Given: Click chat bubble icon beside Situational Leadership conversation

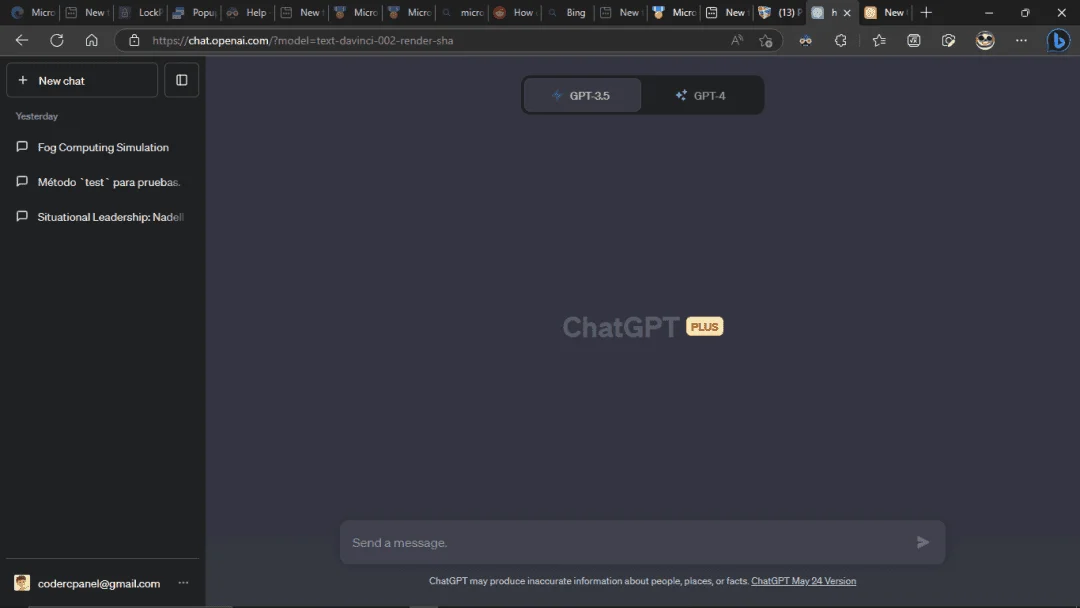Looking at the screenshot, I should (x=22, y=216).
